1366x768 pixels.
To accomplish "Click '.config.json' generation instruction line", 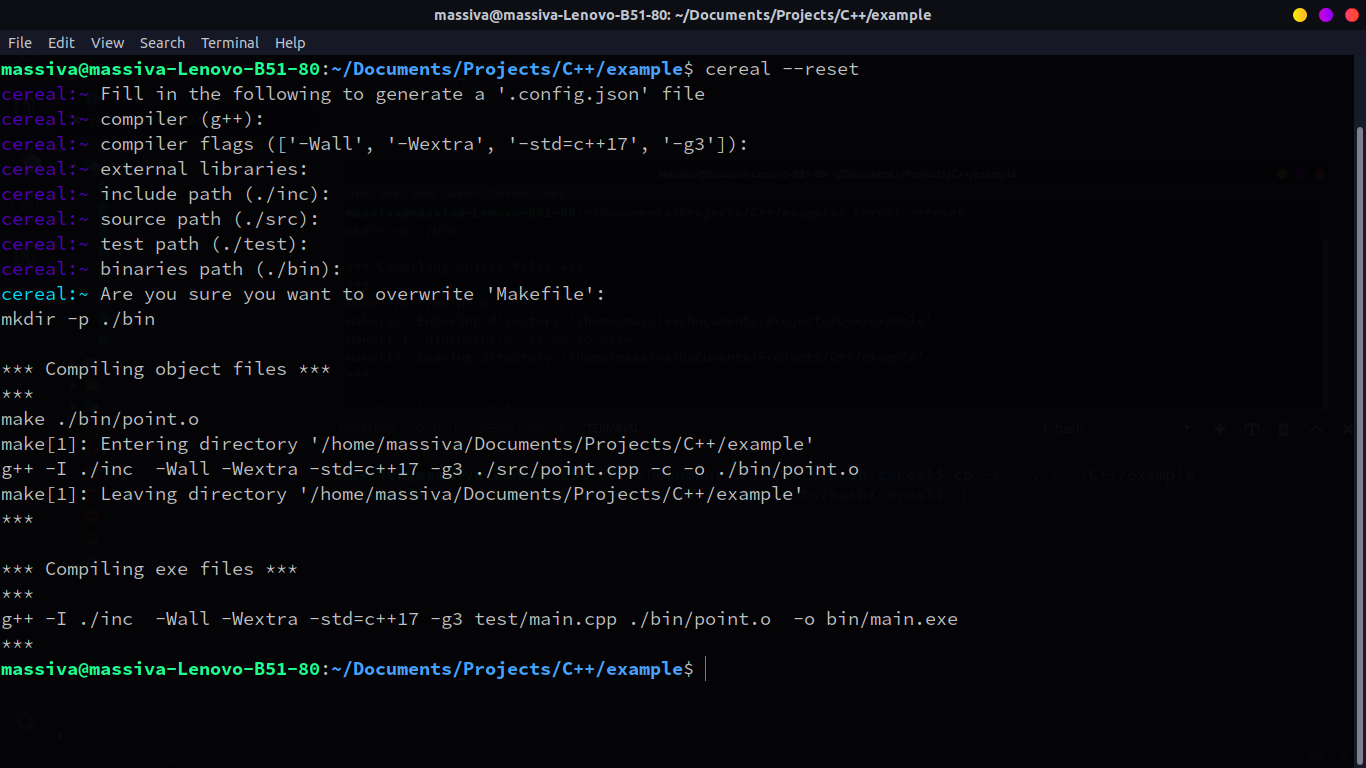I will point(353,94).
